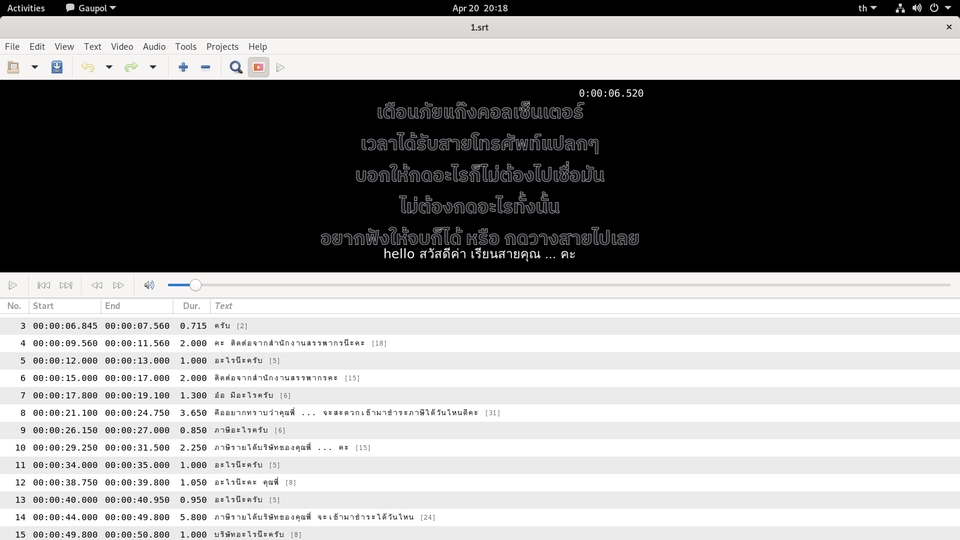Open the File menu
Viewport: 960px width, 540px height.
click(x=12, y=47)
